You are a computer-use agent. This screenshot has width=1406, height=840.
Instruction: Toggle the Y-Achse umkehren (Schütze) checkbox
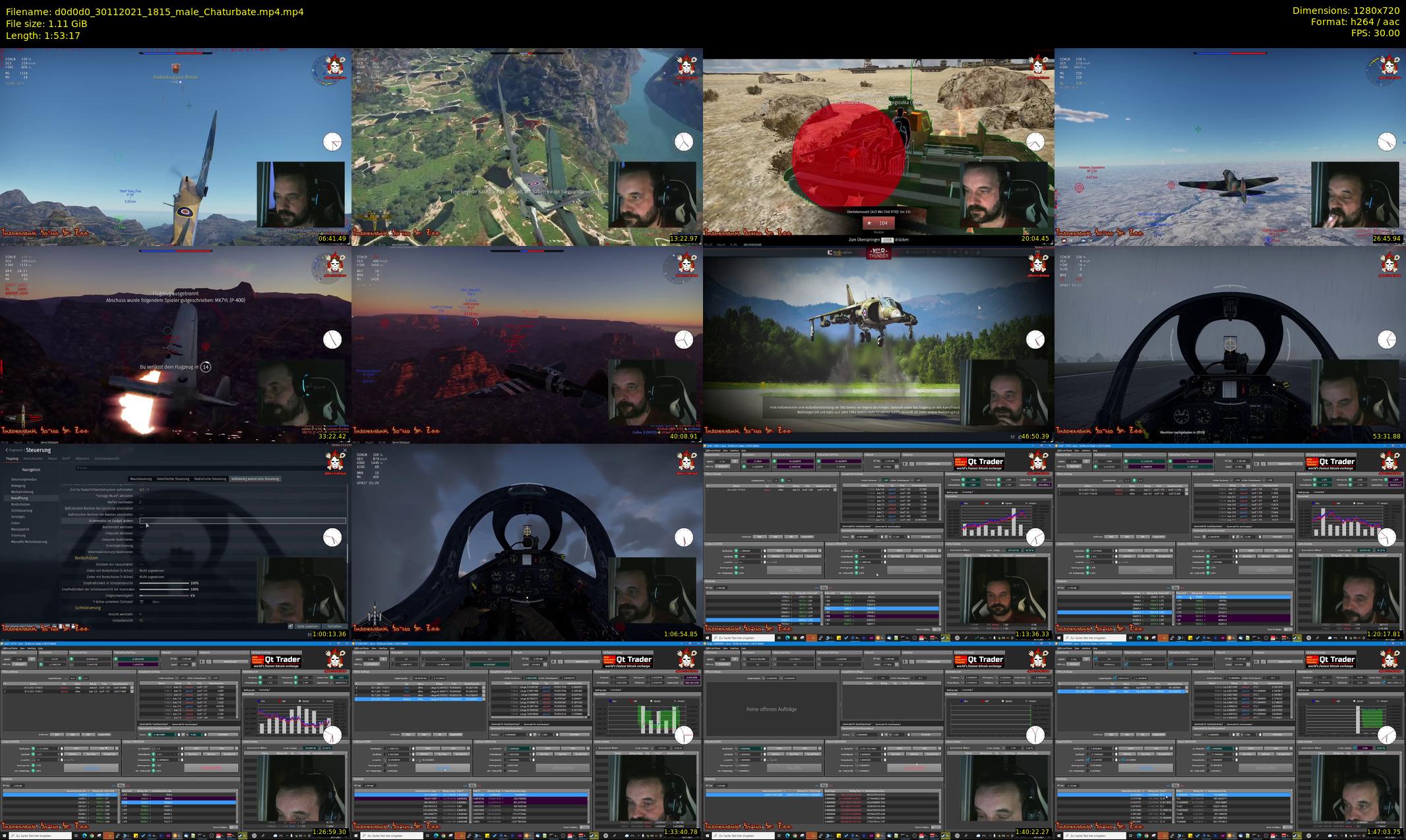coord(141,601)
